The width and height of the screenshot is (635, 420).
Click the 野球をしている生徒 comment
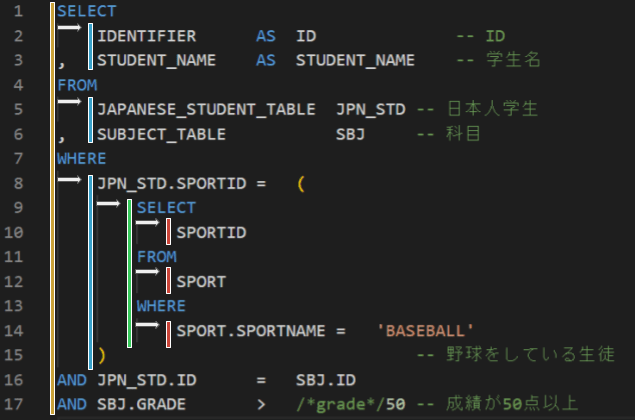[531, 354]
